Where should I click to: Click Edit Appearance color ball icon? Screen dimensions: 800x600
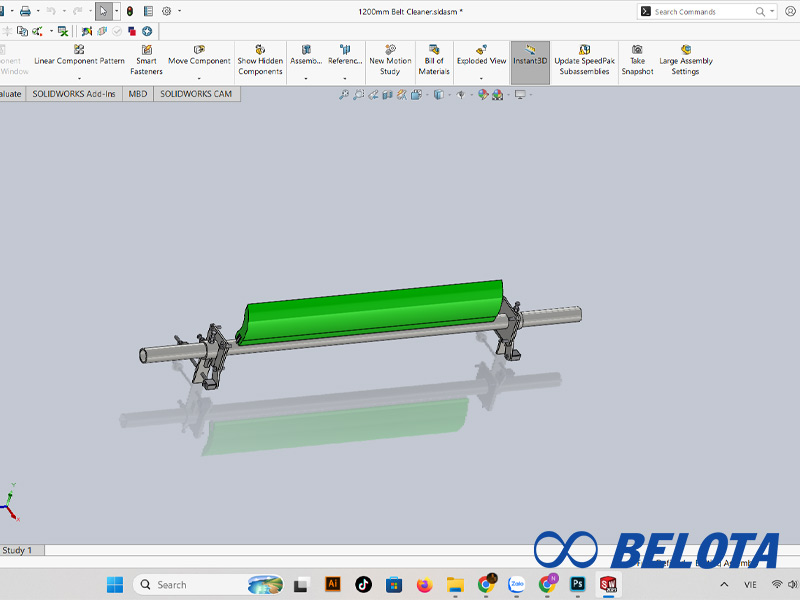pyautogui.click(x=483, y=94)
